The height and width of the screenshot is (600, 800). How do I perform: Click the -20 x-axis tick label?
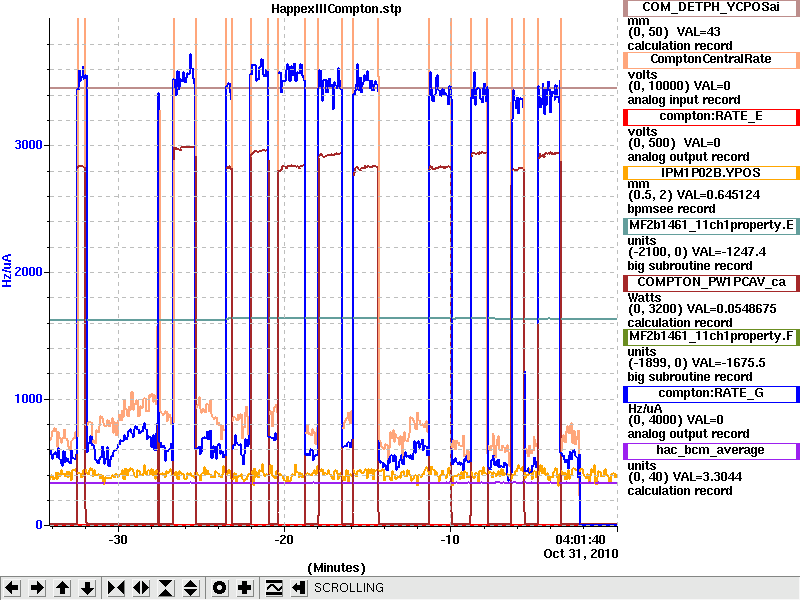pos(284,540)
